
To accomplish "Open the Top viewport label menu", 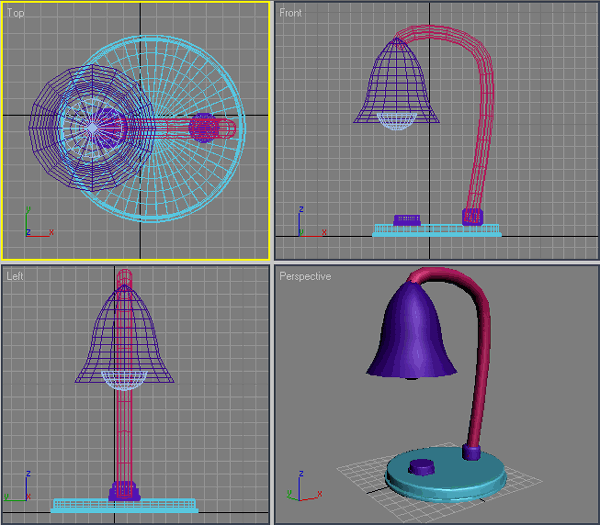I will (x=15, y=13).
